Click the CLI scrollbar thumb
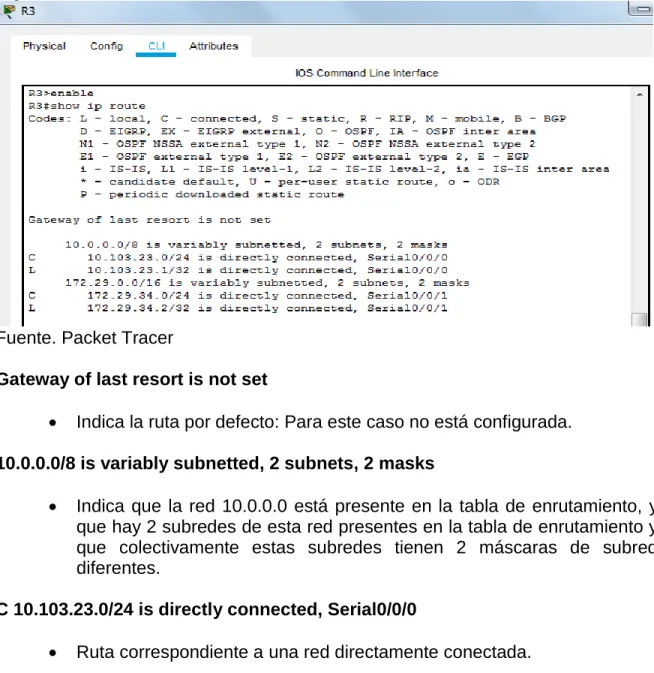654x673 pixels. point(639,320)
